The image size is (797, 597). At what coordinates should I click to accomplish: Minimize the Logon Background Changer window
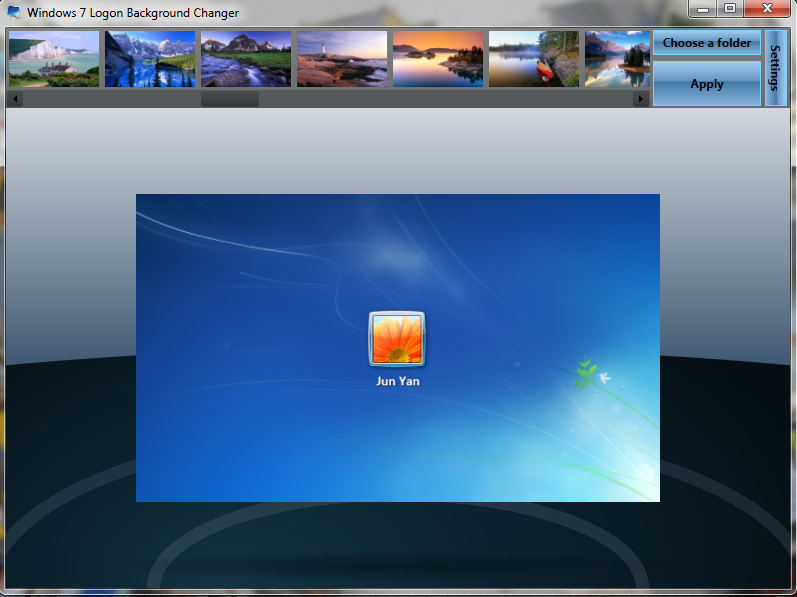click(x=703, y=8)
